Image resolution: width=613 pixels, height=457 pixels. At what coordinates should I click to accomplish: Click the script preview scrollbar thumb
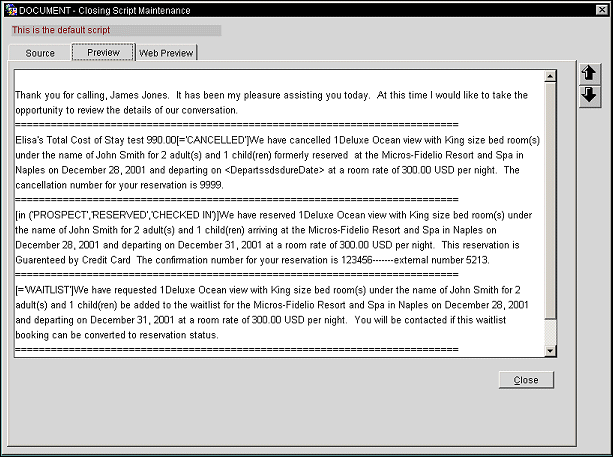pyautogui.click(x=549, y=200)
